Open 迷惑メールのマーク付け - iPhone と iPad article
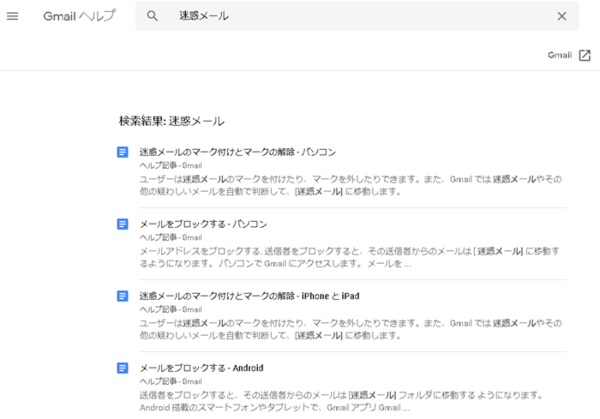600x419 pixels. [249, 296]
